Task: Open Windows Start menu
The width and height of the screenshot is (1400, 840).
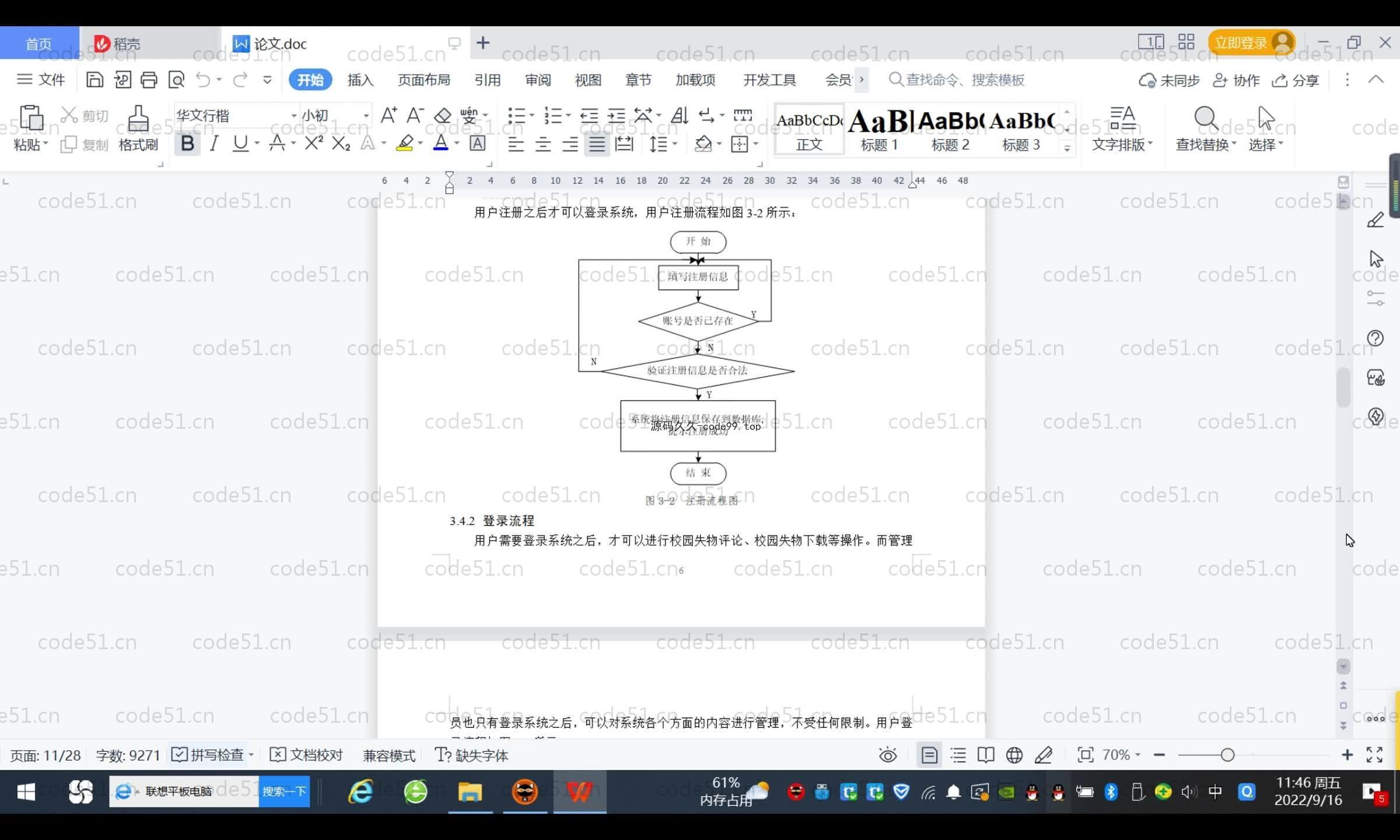Action: 26,792
